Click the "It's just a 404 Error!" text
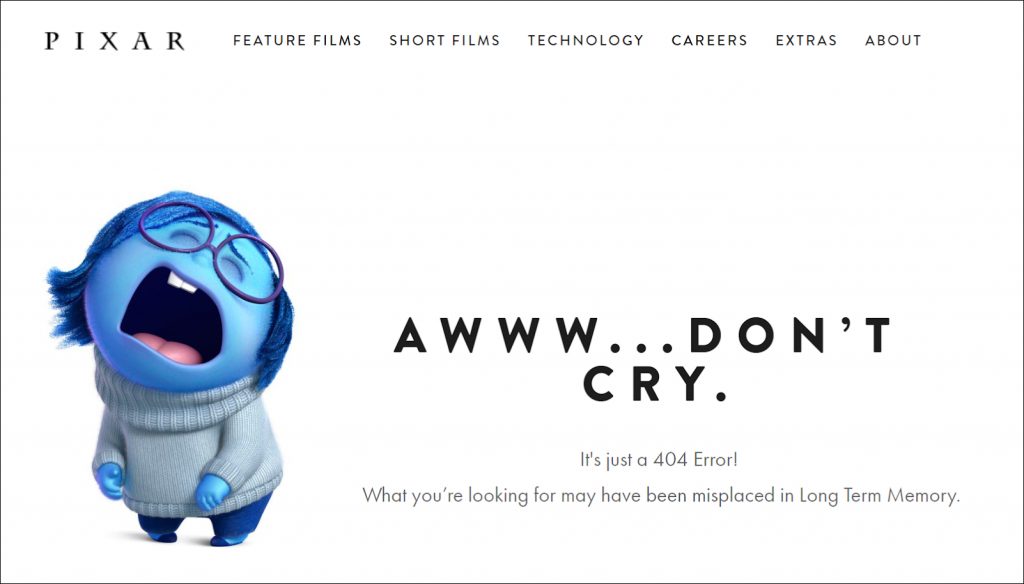Image resolution: width=1024 pixels, height=584 pixels. coord(659,460)
